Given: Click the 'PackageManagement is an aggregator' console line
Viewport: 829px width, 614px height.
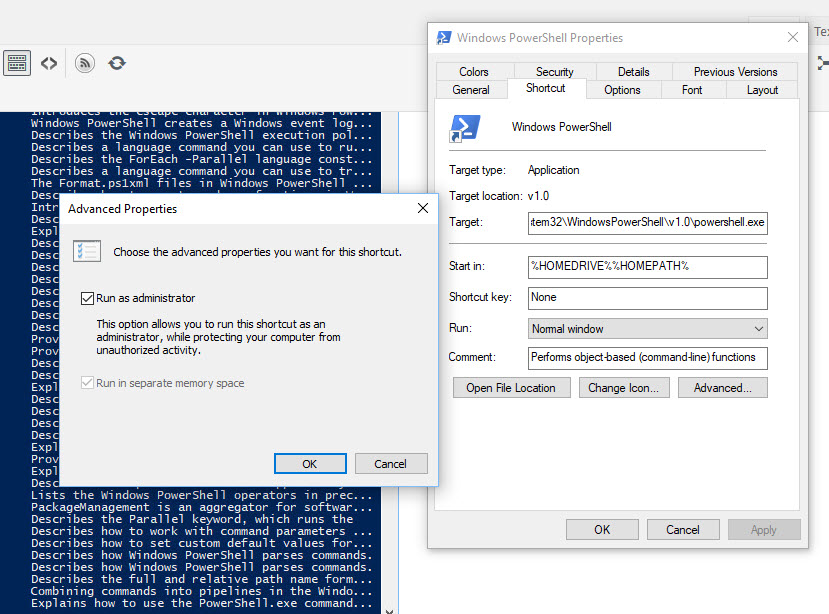Looking at the screenshot, I should pyautogui.click(x=201, y=507).
